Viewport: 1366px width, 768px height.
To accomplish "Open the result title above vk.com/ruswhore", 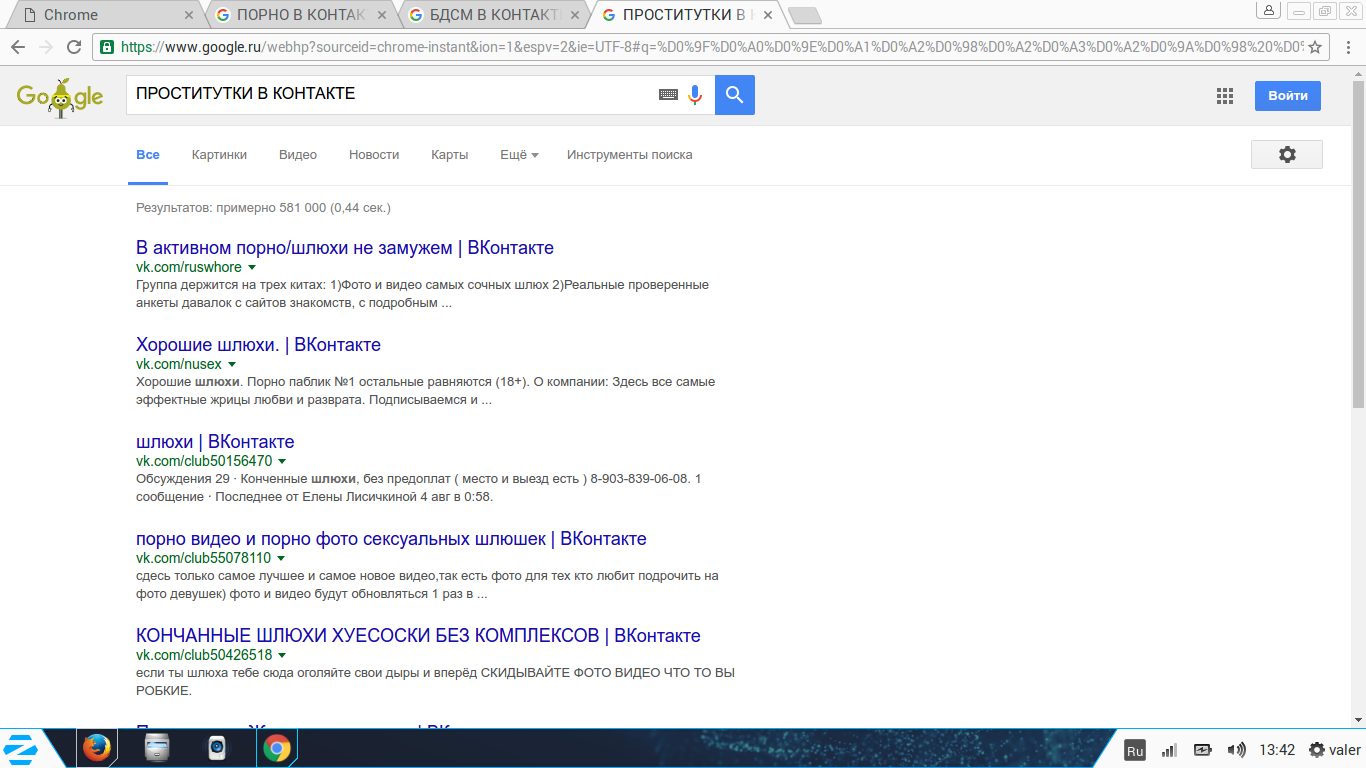I will pyautogui.click(x=345, y=247).
